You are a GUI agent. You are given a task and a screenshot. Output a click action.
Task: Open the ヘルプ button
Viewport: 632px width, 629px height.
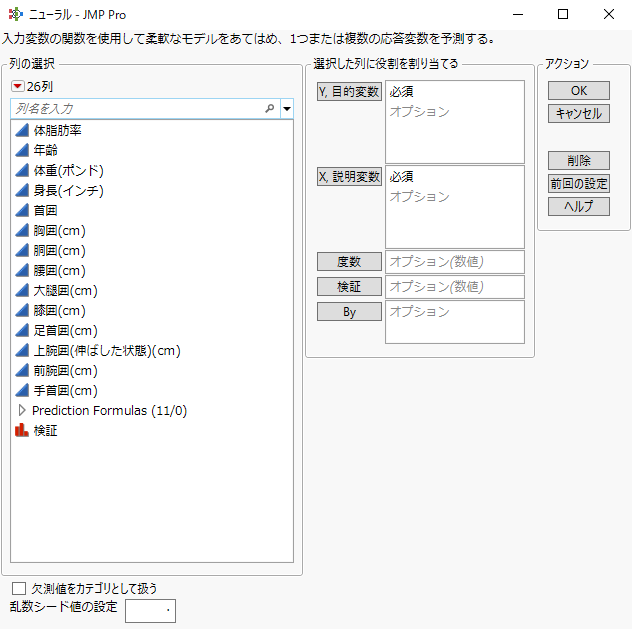[x=578, y=206]
